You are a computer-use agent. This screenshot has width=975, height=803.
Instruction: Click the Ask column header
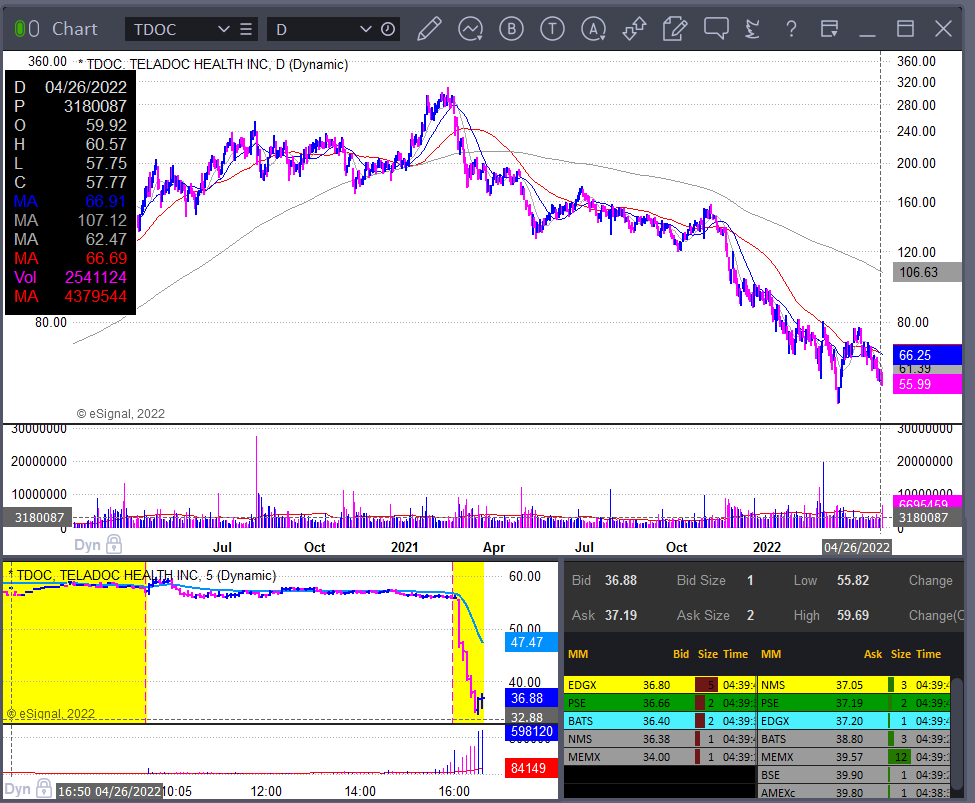[x=873, y=654]
